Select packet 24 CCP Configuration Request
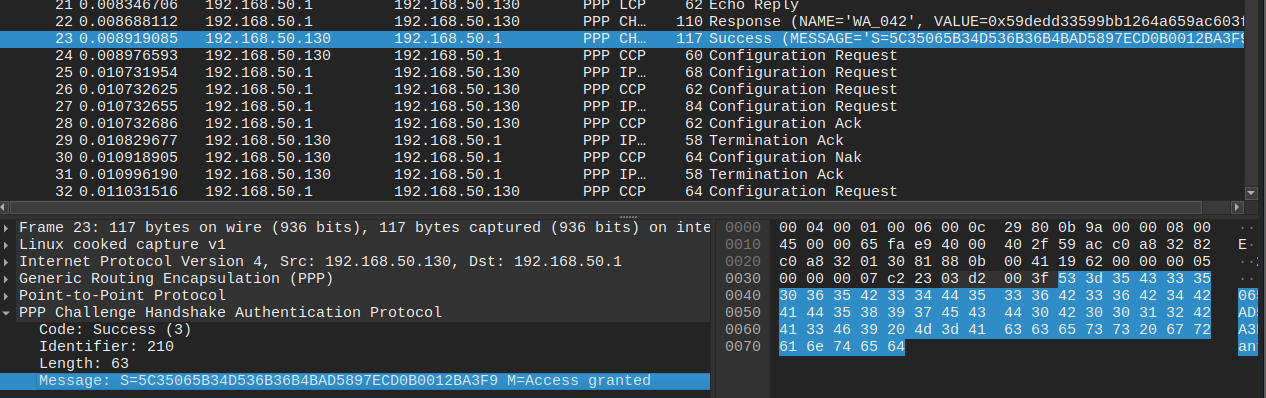1266x398 pixels. point(621,55)
